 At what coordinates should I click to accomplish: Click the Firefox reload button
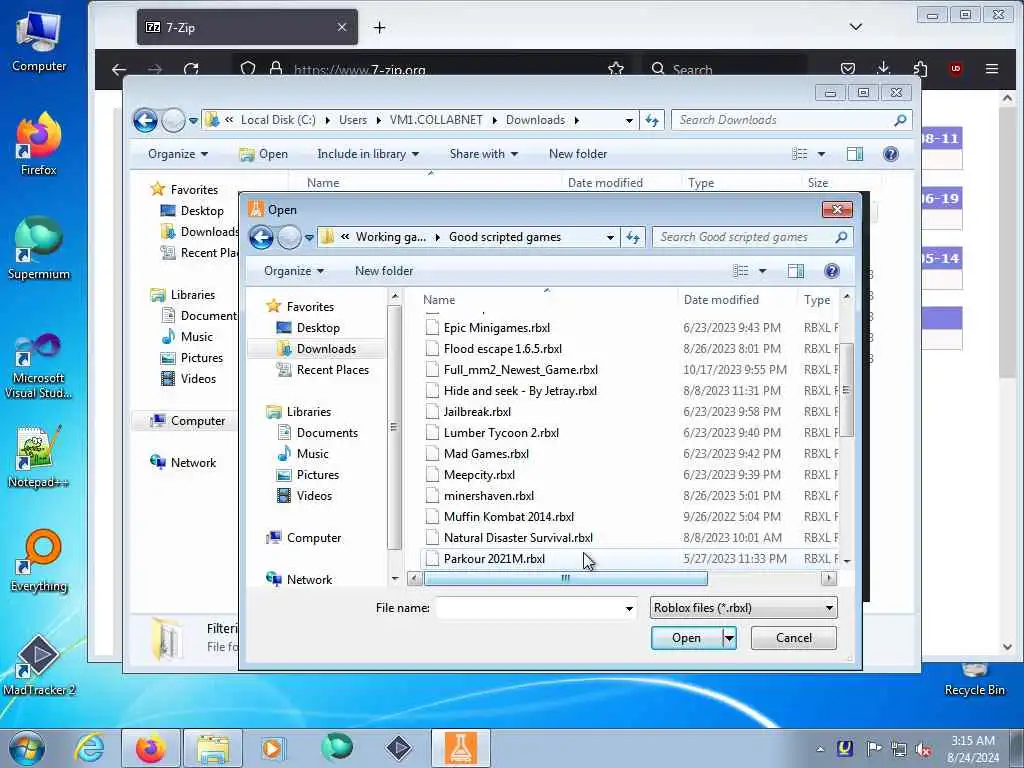click(191, 69)
